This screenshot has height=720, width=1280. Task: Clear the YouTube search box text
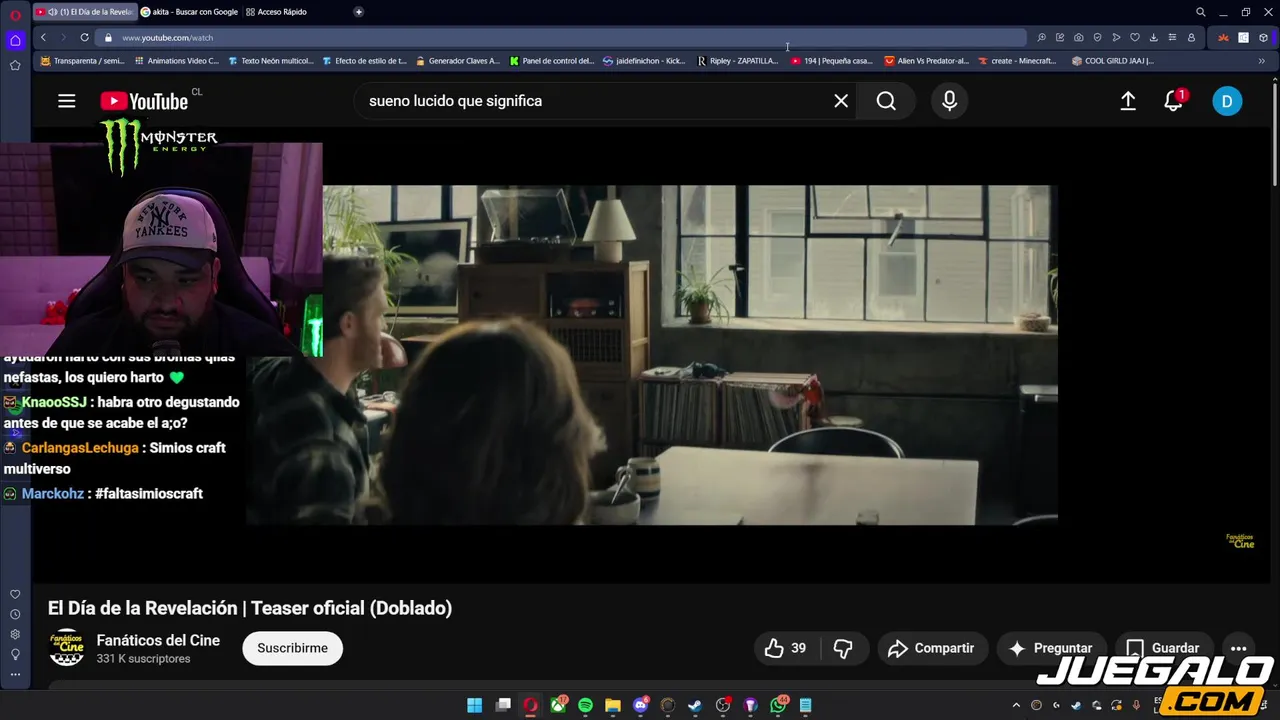(841, 101)
